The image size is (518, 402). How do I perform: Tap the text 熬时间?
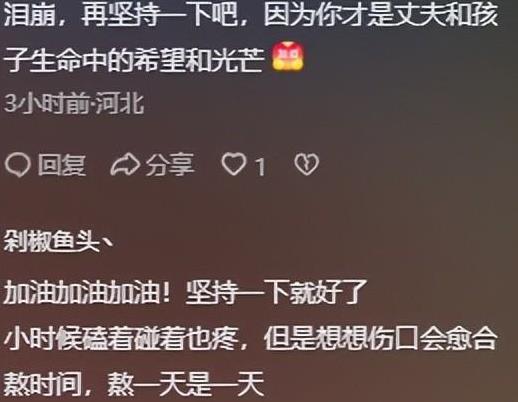pos(42,385)
